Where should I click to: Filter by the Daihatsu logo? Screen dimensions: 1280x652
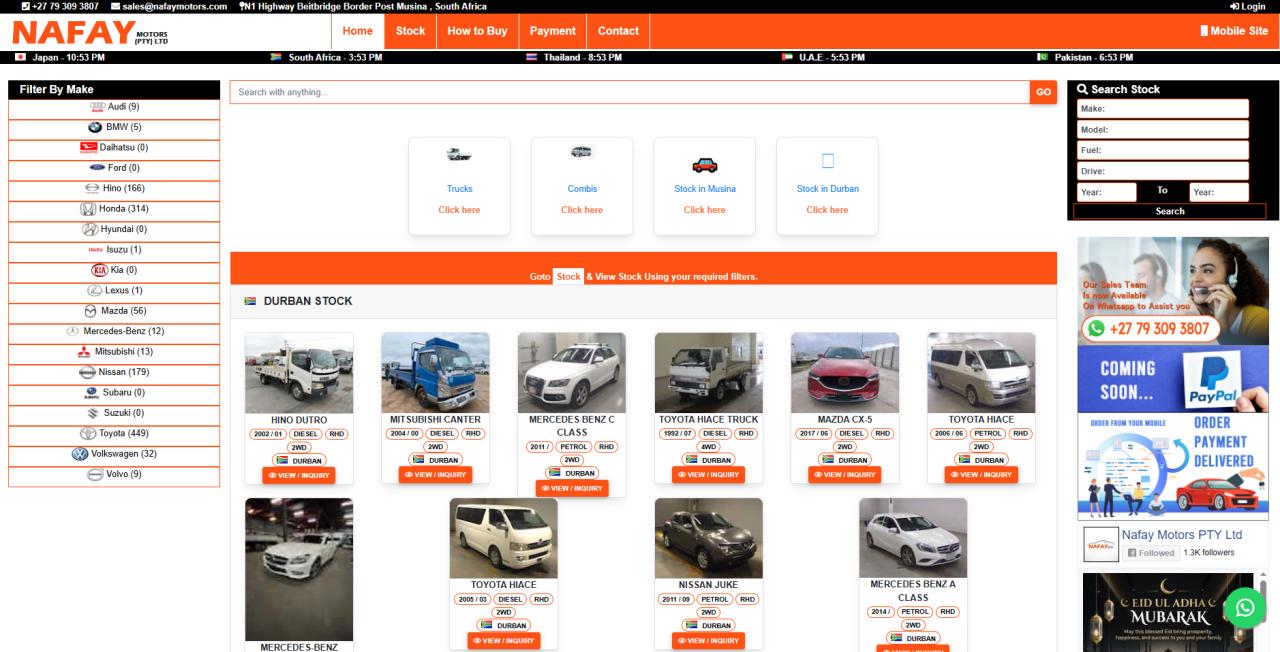point(89,147)
